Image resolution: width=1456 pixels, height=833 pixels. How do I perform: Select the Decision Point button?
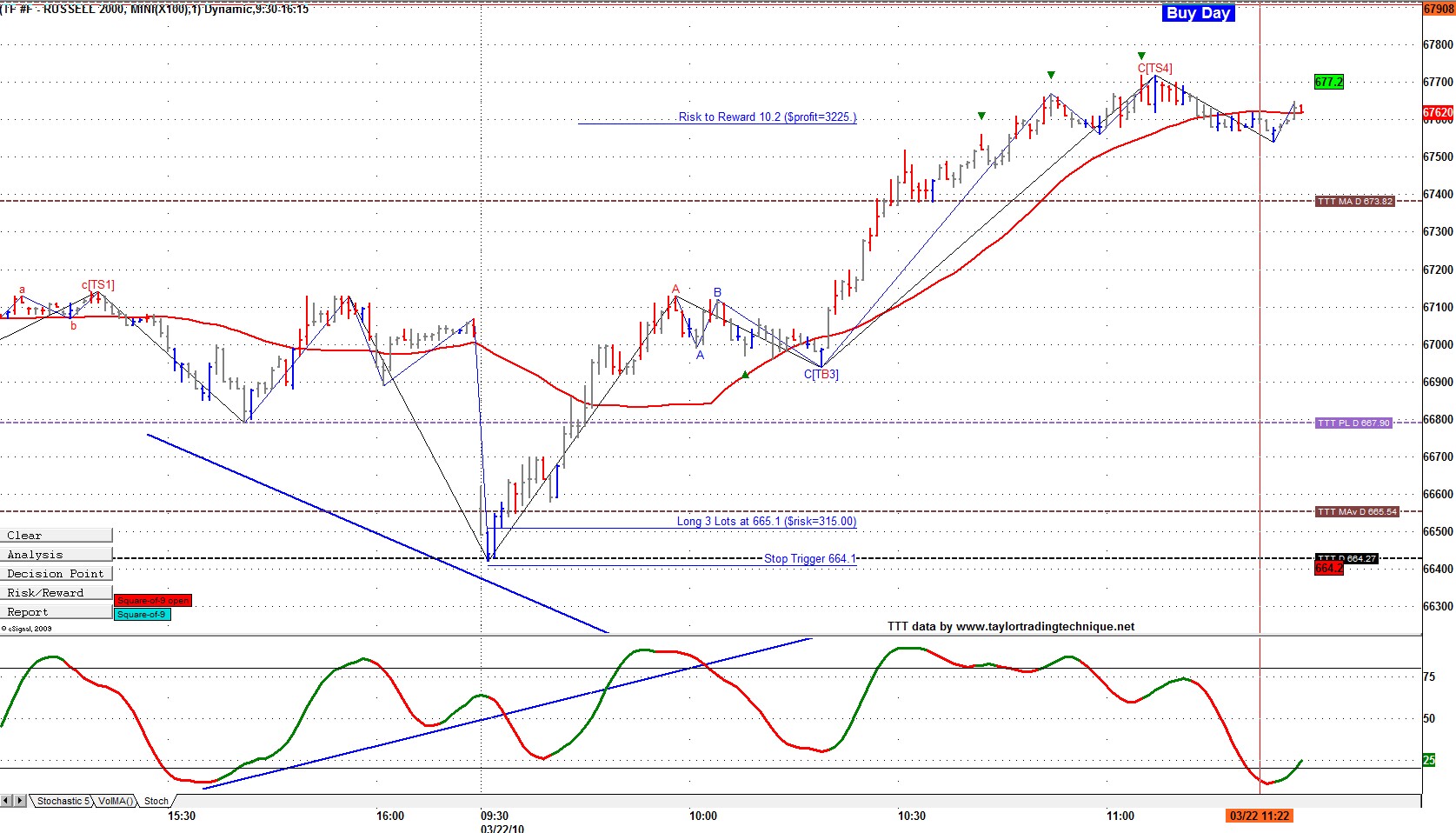[57, 573]
